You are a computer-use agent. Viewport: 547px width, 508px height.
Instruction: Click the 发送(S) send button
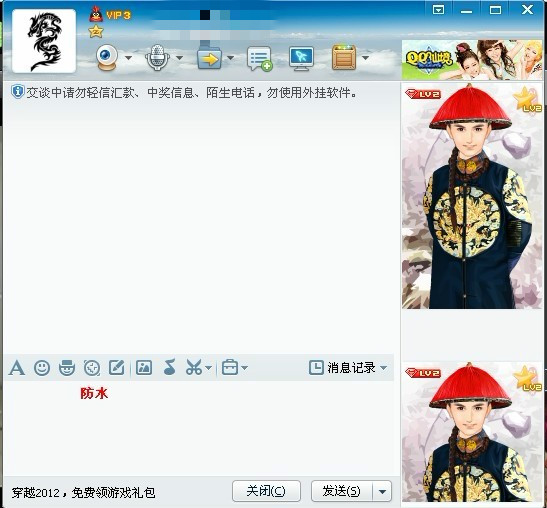(342, 491)
